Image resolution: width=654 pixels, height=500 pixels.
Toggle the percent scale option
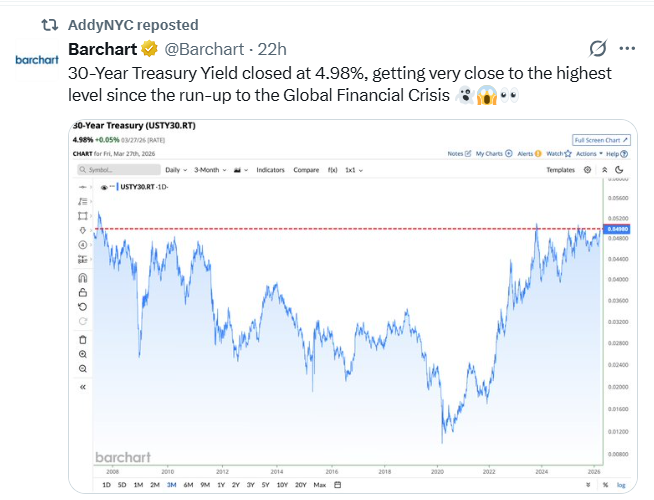(x=605, y=485)
